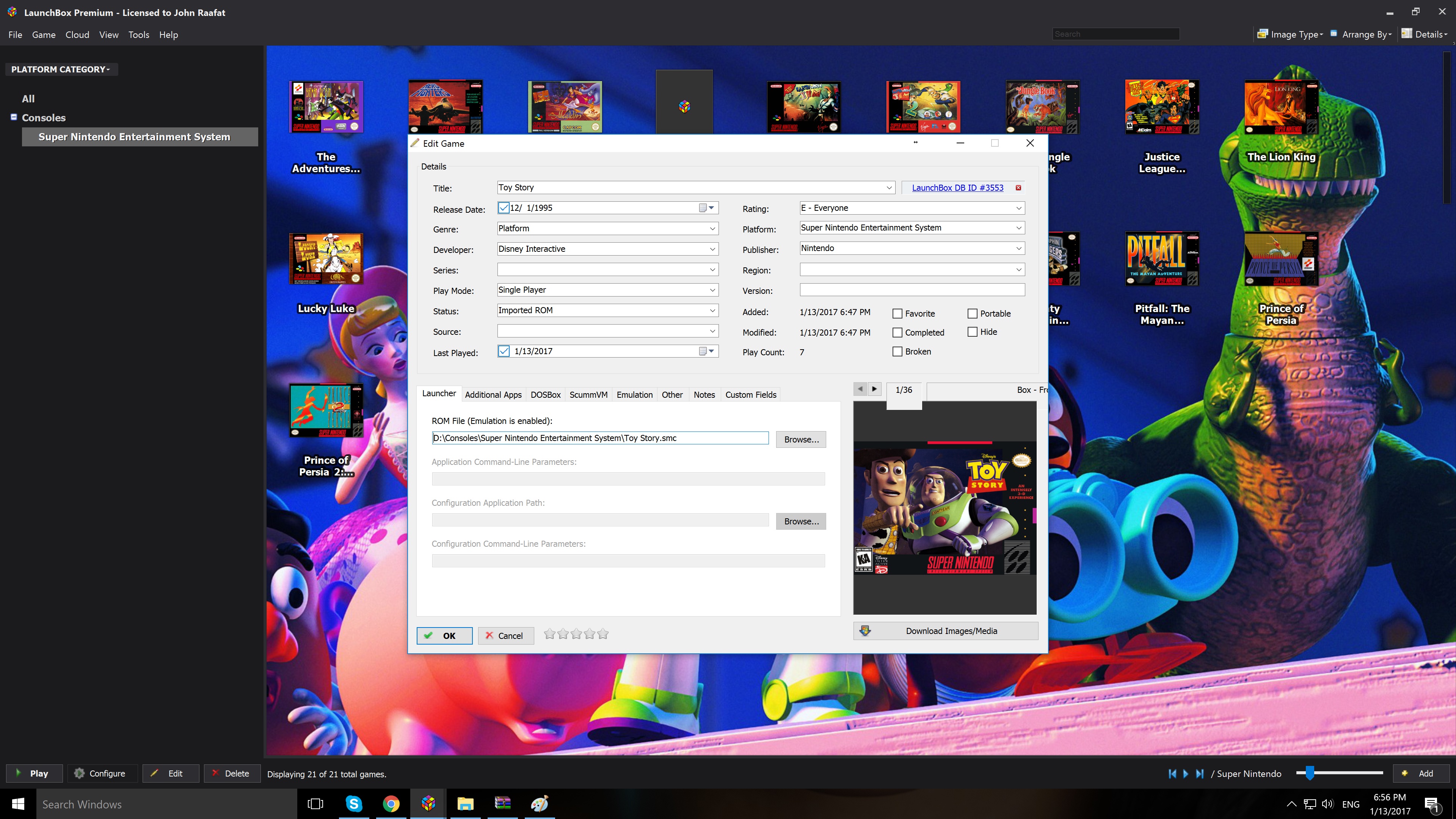Click the Version input field

pyautogui.click(x=912, y=290)
